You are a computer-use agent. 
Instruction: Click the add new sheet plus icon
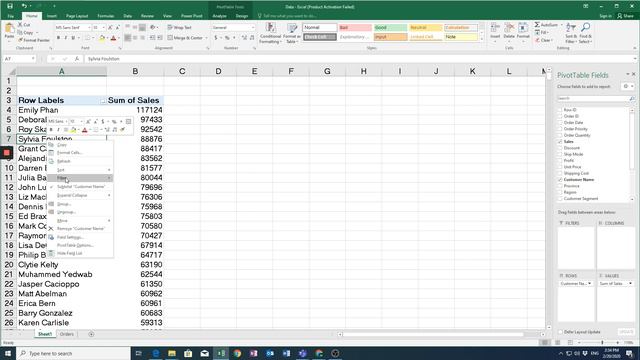tap(91, 334)
